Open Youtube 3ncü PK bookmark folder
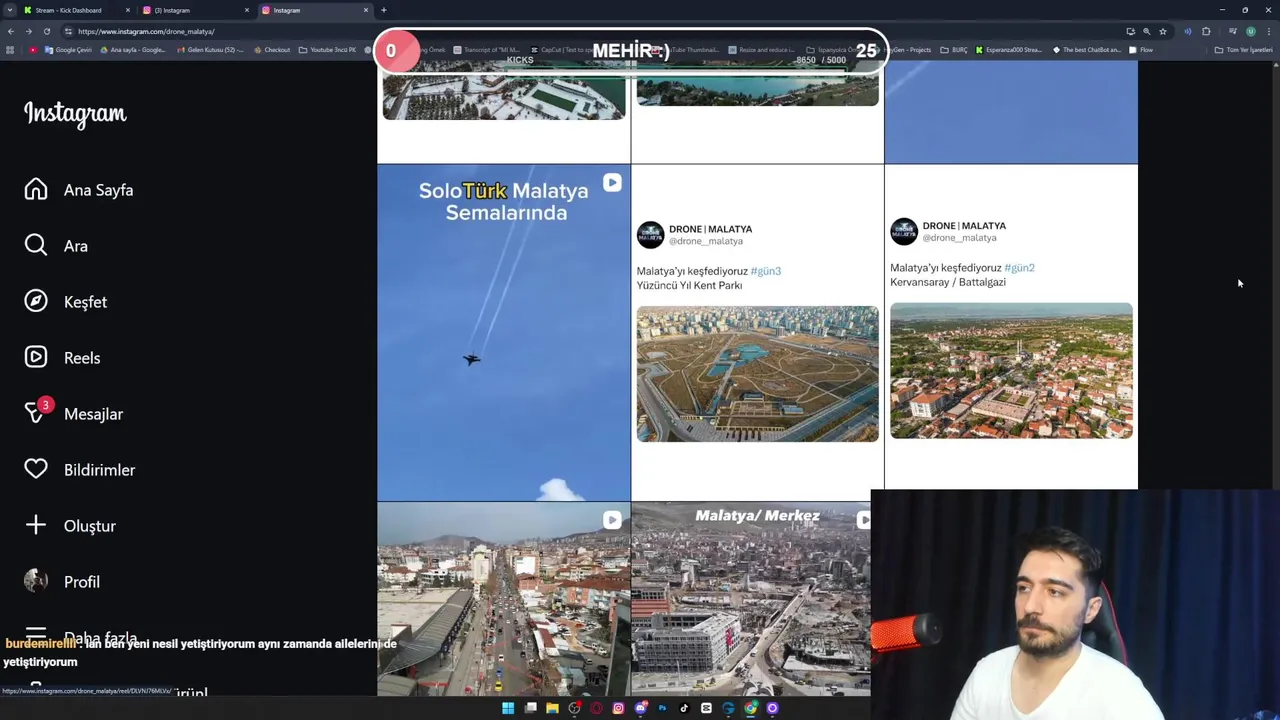Viewport: 1280px width, 720px height. (x=327, y=49)
